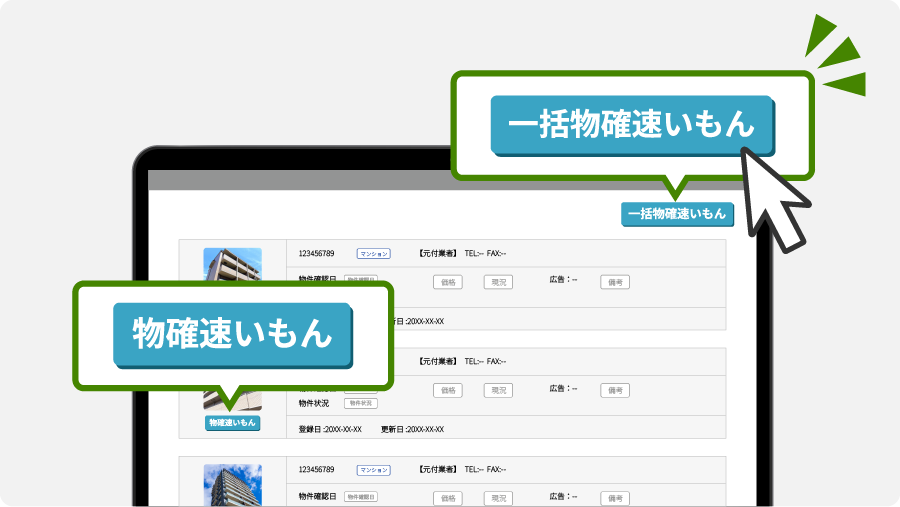Click the bold 物件状況 label in the second listing
This screenshot has height=507, width=900.
point(314,404)
